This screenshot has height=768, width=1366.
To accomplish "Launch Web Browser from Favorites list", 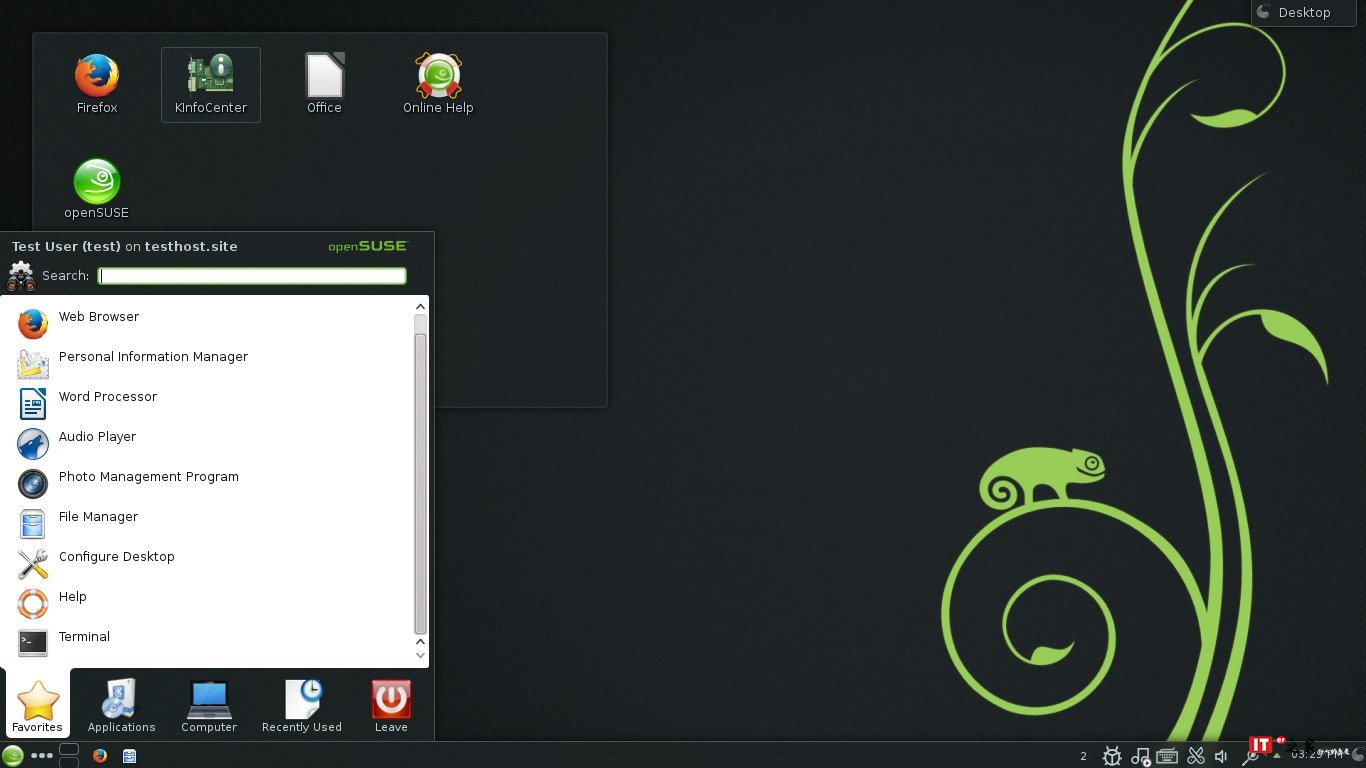I will point(98,317).
